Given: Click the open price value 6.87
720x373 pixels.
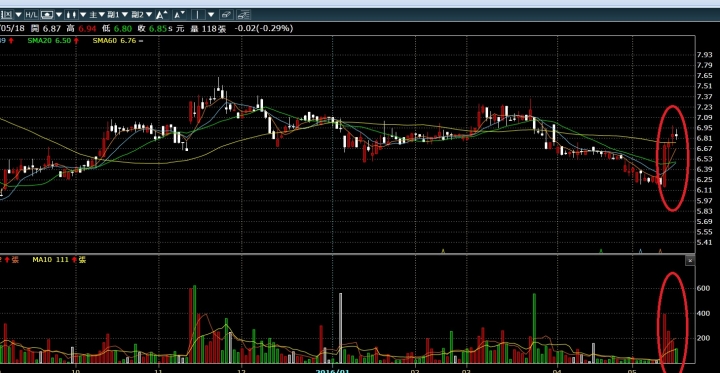Looking at the screenshot, I should [x=52, y=28].
